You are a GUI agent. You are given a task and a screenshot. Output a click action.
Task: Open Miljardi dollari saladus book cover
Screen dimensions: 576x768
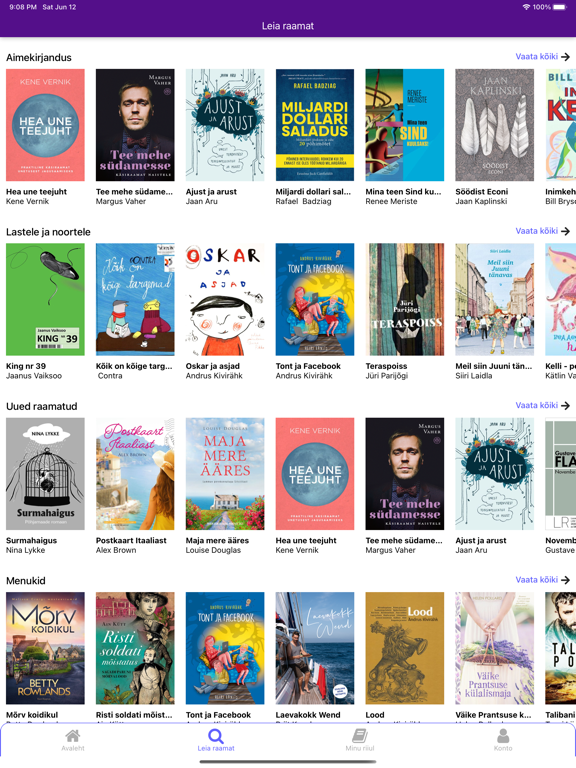click(315, 125)
